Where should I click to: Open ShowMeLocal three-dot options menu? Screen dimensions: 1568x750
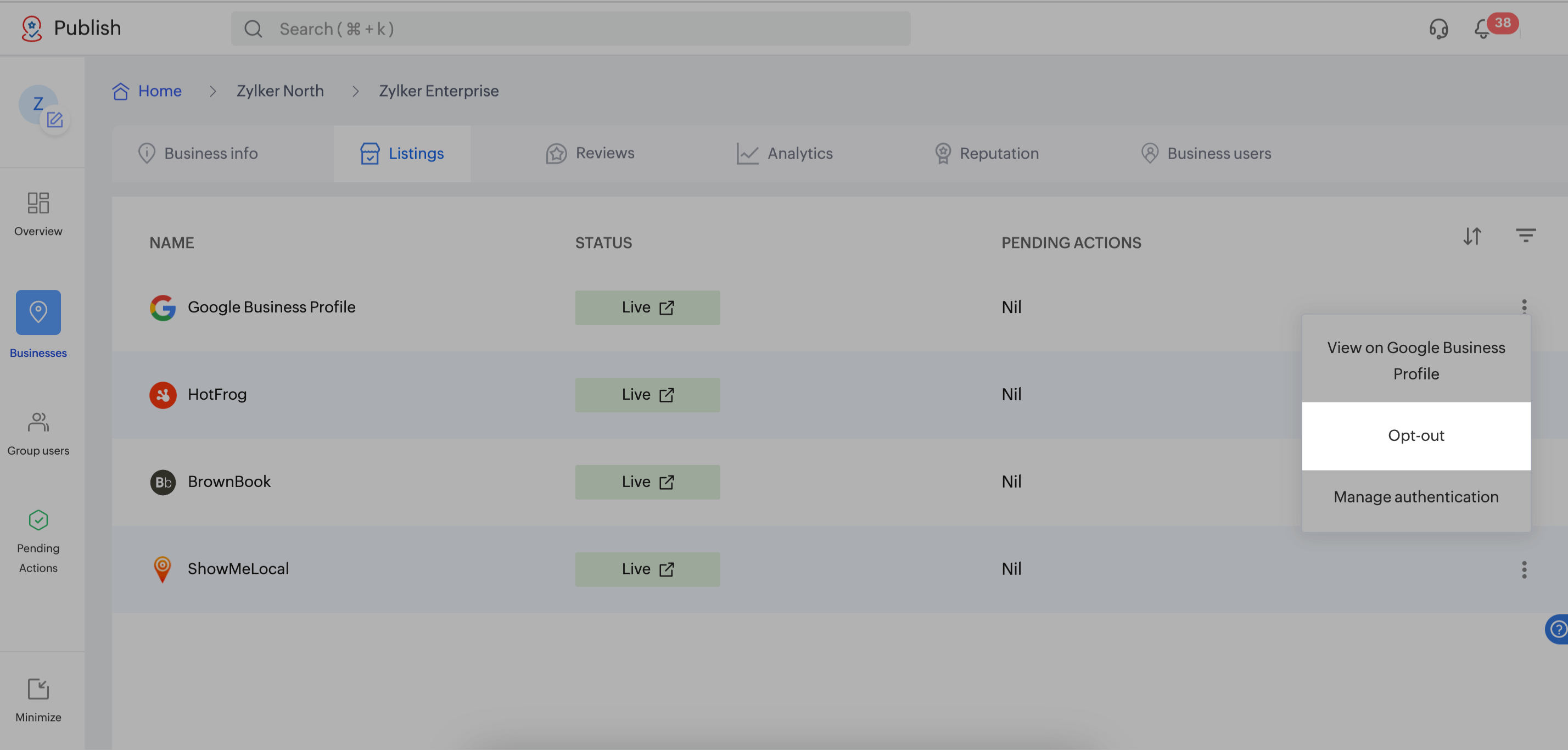pyautogui.click(x=1524, y=569)
